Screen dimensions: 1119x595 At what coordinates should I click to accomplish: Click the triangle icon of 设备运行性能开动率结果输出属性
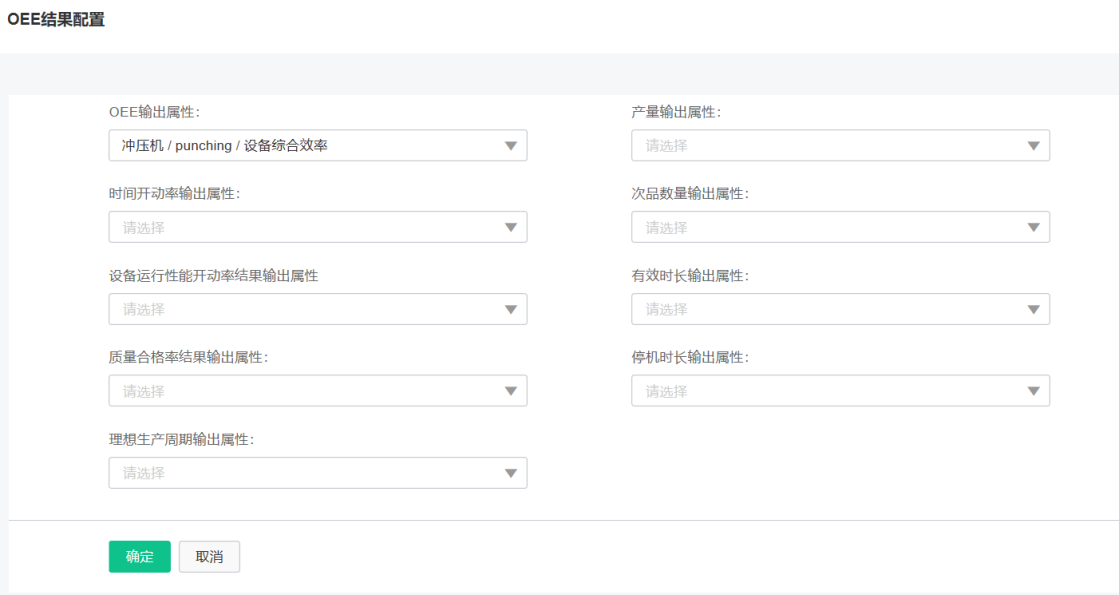click(x=510, y=310)
